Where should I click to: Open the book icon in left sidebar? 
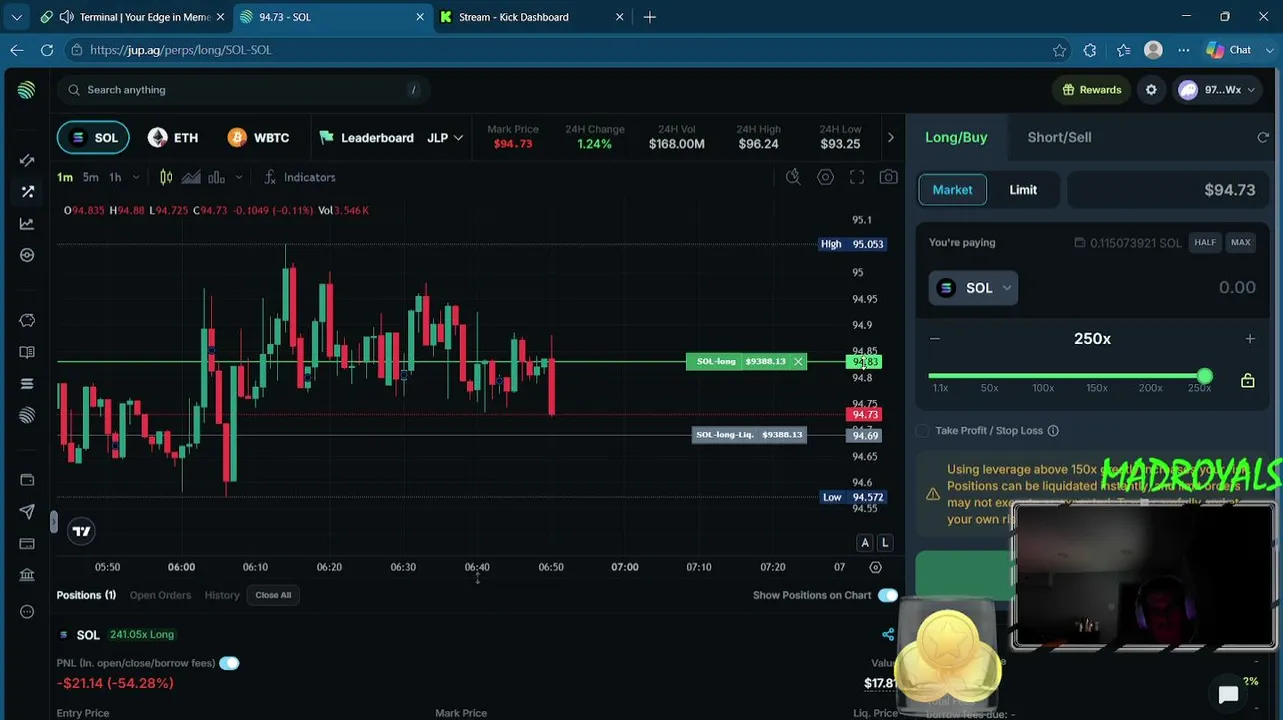click(27, 352)
